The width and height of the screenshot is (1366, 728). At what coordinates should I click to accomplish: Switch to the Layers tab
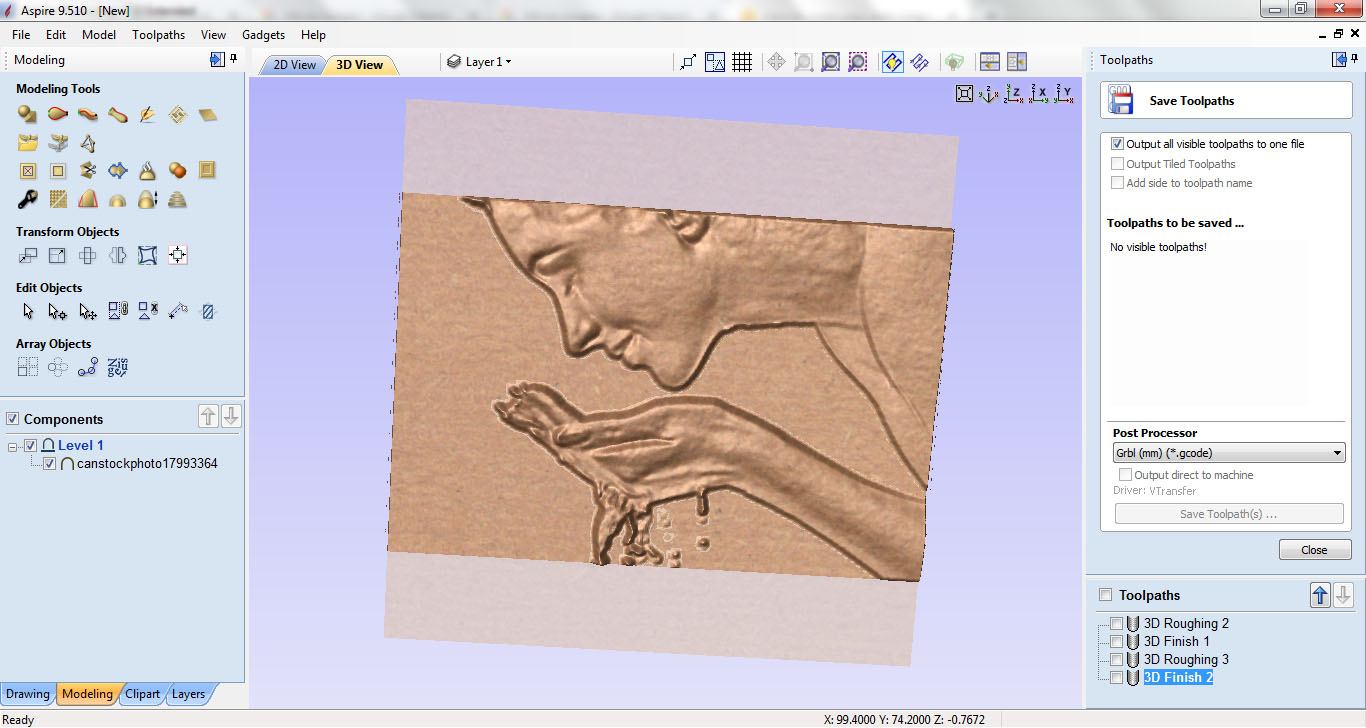[x=188, y=694]
